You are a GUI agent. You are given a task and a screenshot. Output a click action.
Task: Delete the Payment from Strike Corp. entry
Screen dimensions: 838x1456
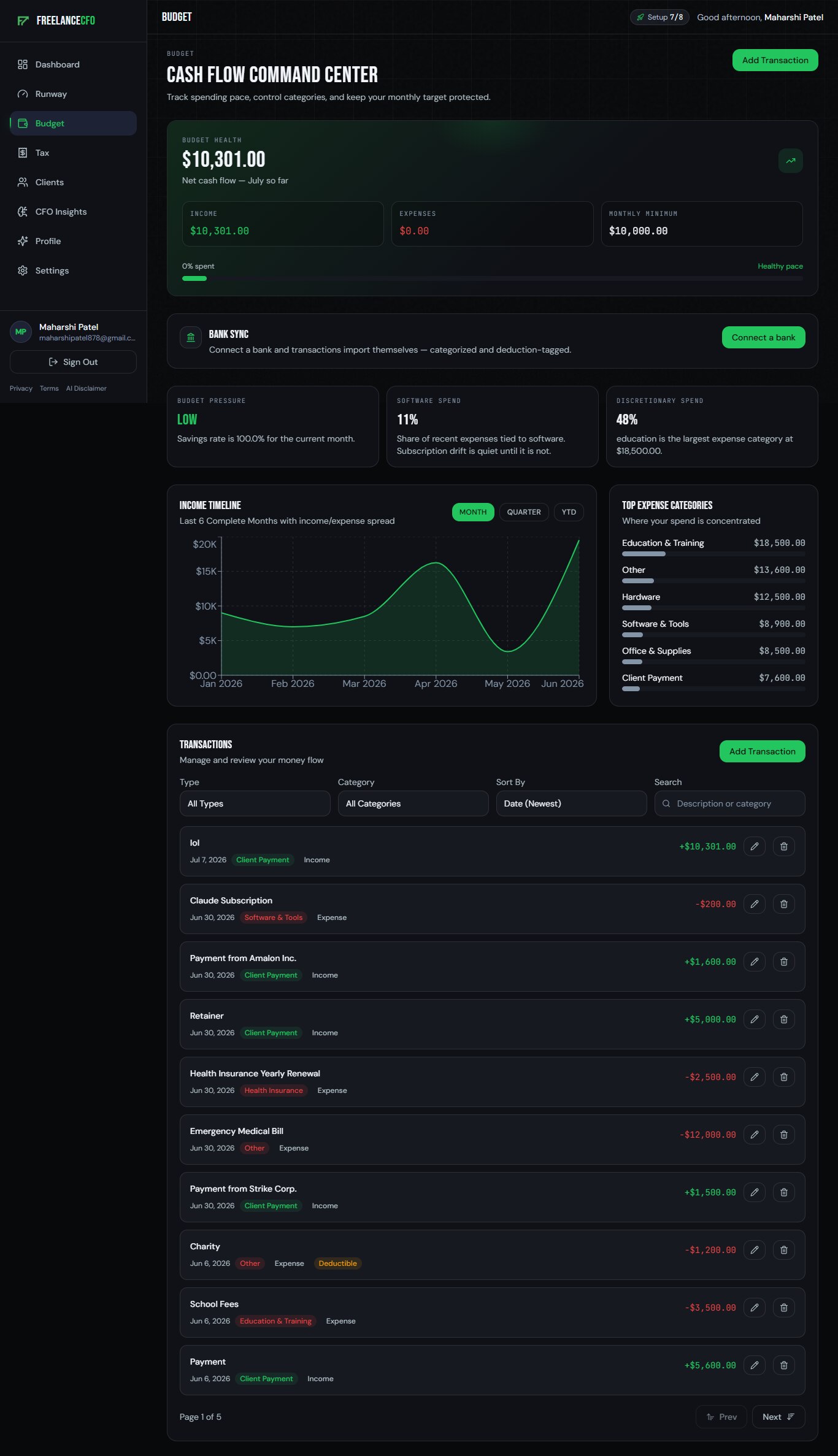784,1192
